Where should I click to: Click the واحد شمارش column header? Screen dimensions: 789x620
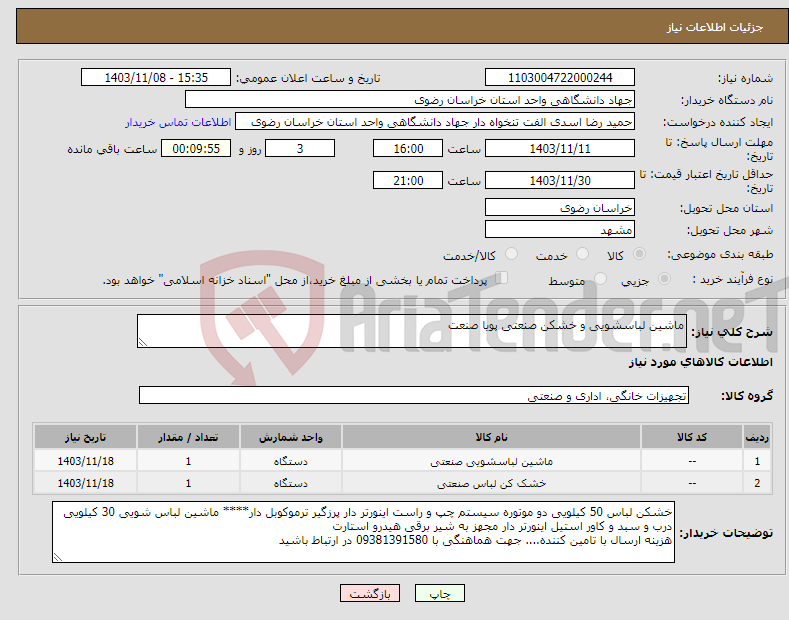point(290,437)
